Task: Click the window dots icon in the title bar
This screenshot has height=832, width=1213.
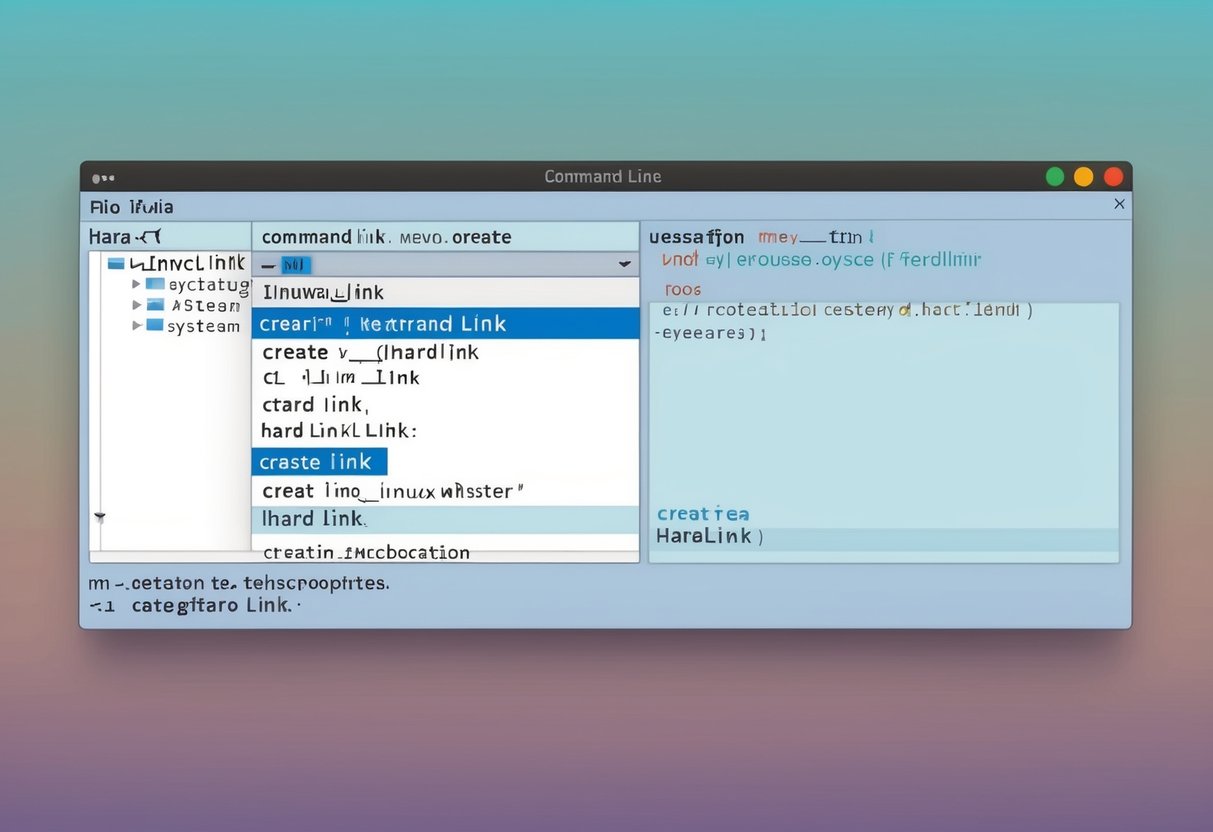Action: tap(103, 176)
